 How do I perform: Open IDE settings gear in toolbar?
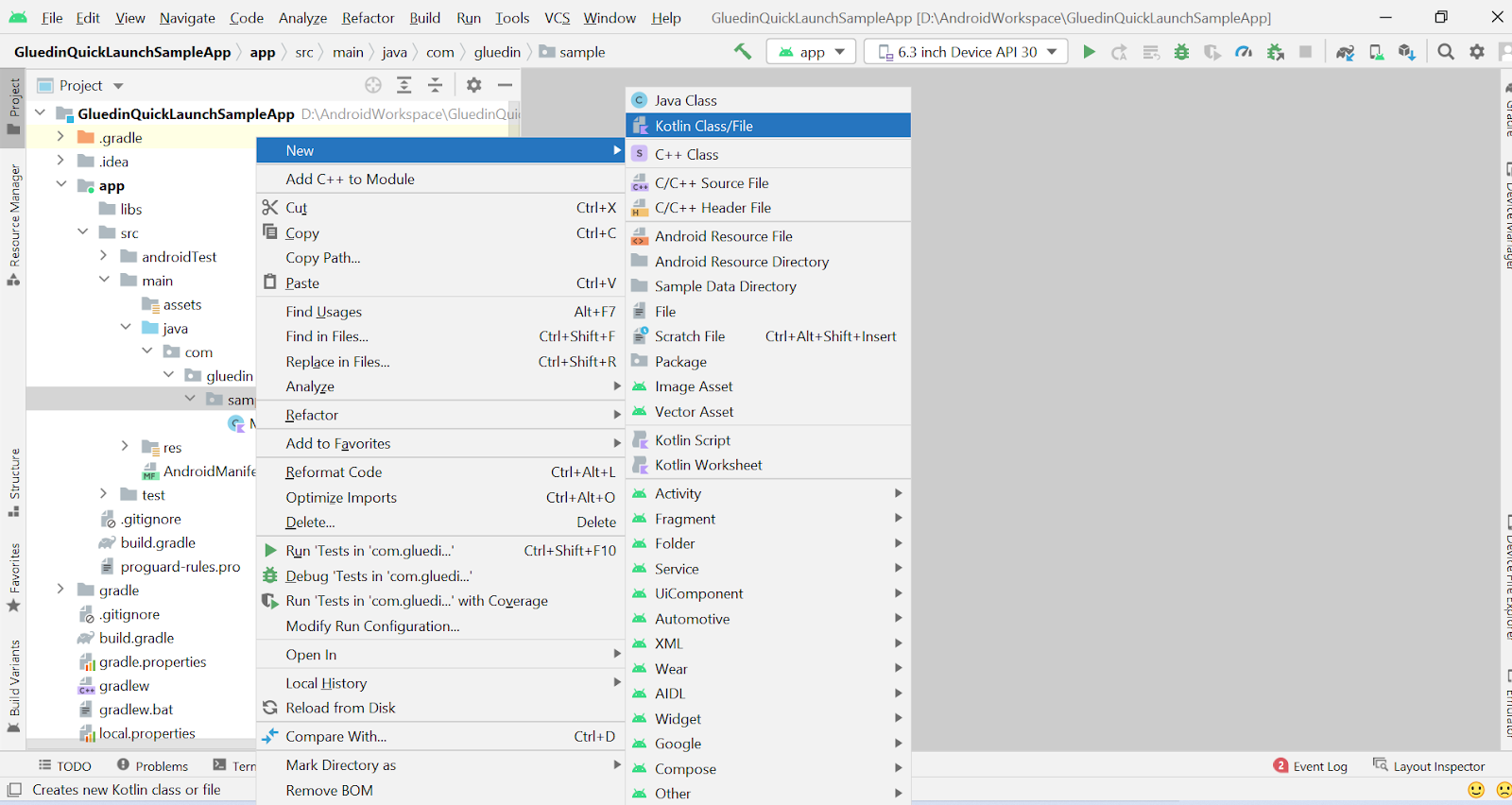point(1477,52)
